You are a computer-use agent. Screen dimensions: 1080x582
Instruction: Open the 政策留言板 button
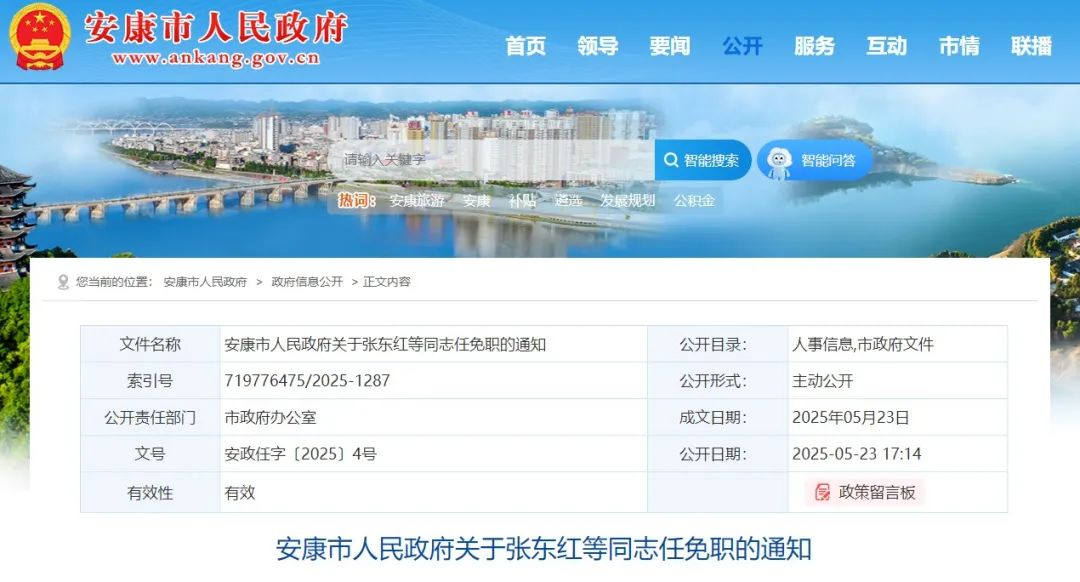click(x=865, y=492)
